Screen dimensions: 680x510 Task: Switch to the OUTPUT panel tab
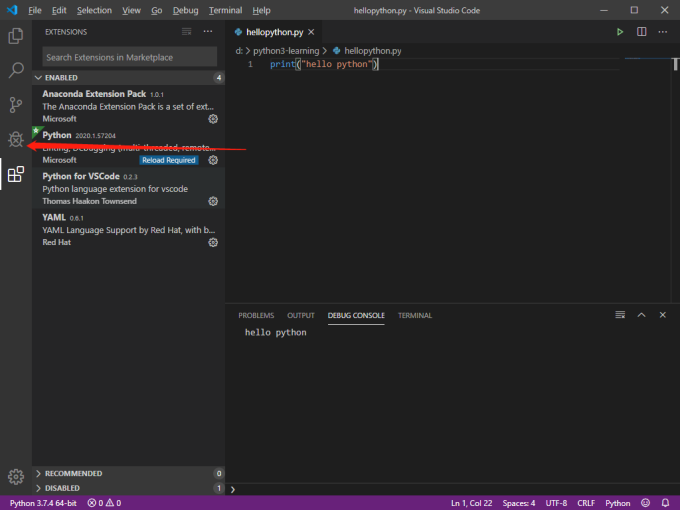pyautogui.click(x=301, y=315)
